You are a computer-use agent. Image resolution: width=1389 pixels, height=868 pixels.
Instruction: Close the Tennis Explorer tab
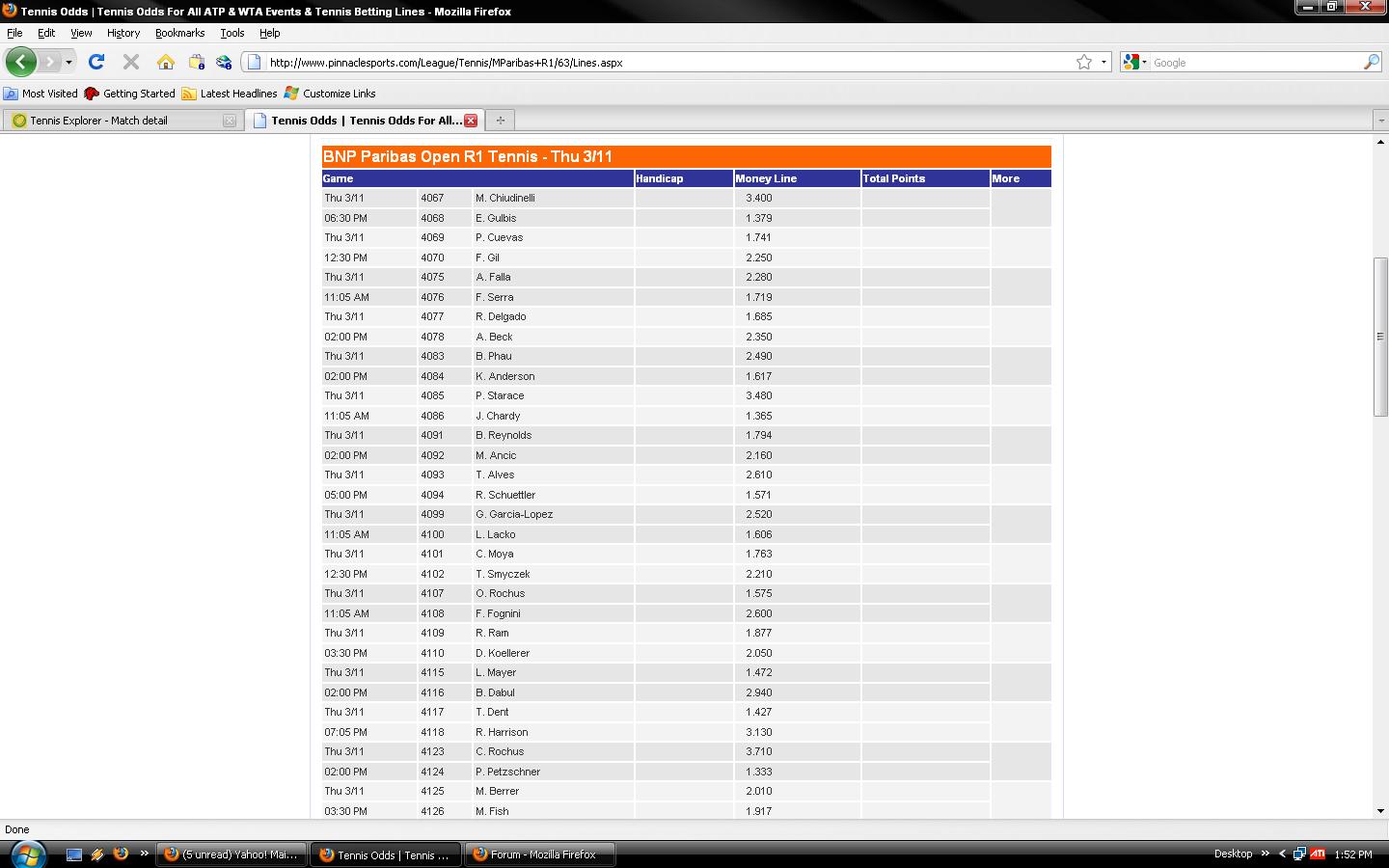pos(229,121)
